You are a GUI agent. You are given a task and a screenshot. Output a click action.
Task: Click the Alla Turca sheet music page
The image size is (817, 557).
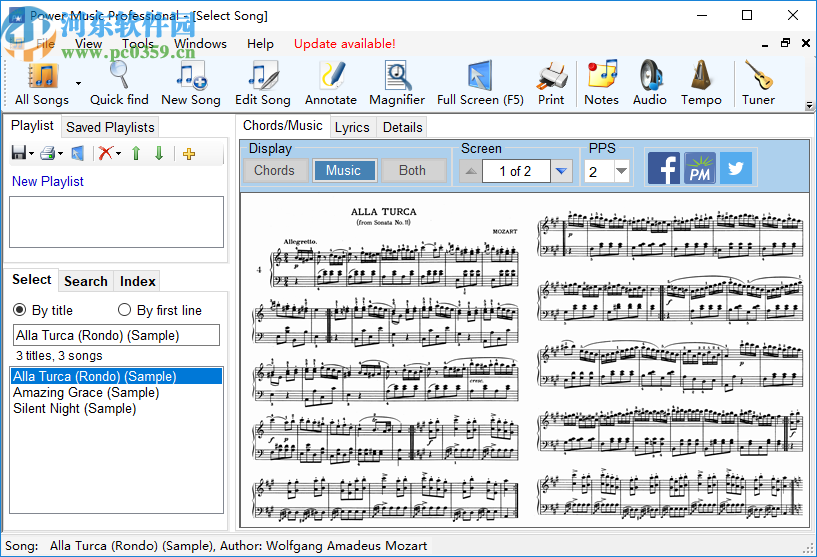click(x=525, y=361)
